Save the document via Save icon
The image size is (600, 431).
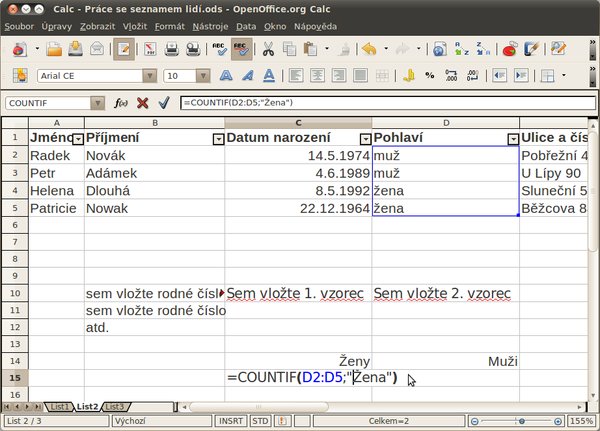[75, 49]
